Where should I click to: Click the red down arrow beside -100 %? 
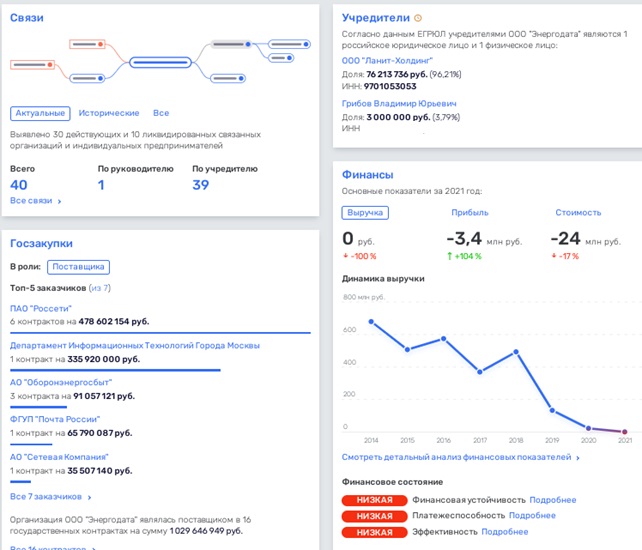pyautogui.click(x=345, y=256)
